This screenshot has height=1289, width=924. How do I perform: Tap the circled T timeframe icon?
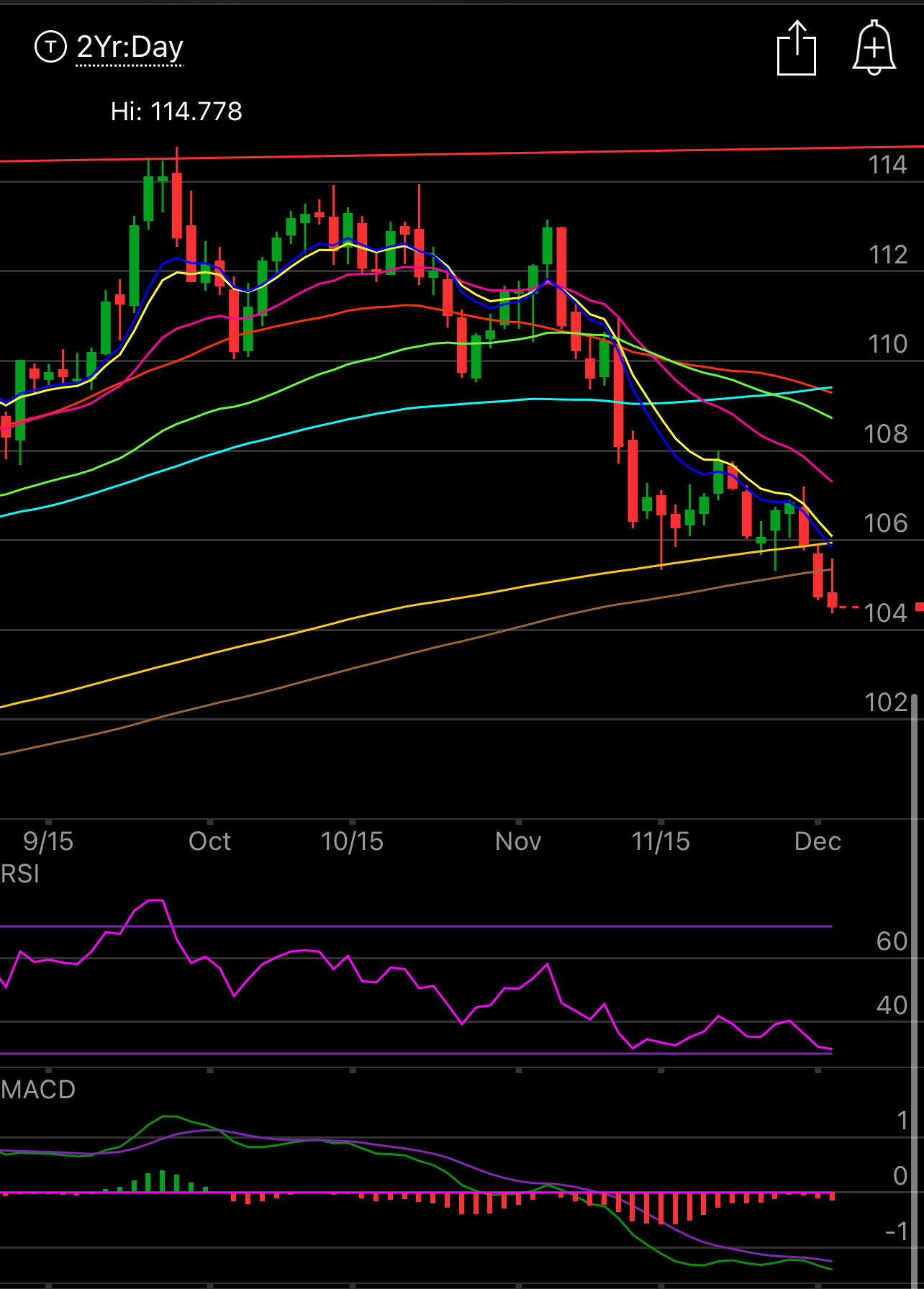point(50,48)
